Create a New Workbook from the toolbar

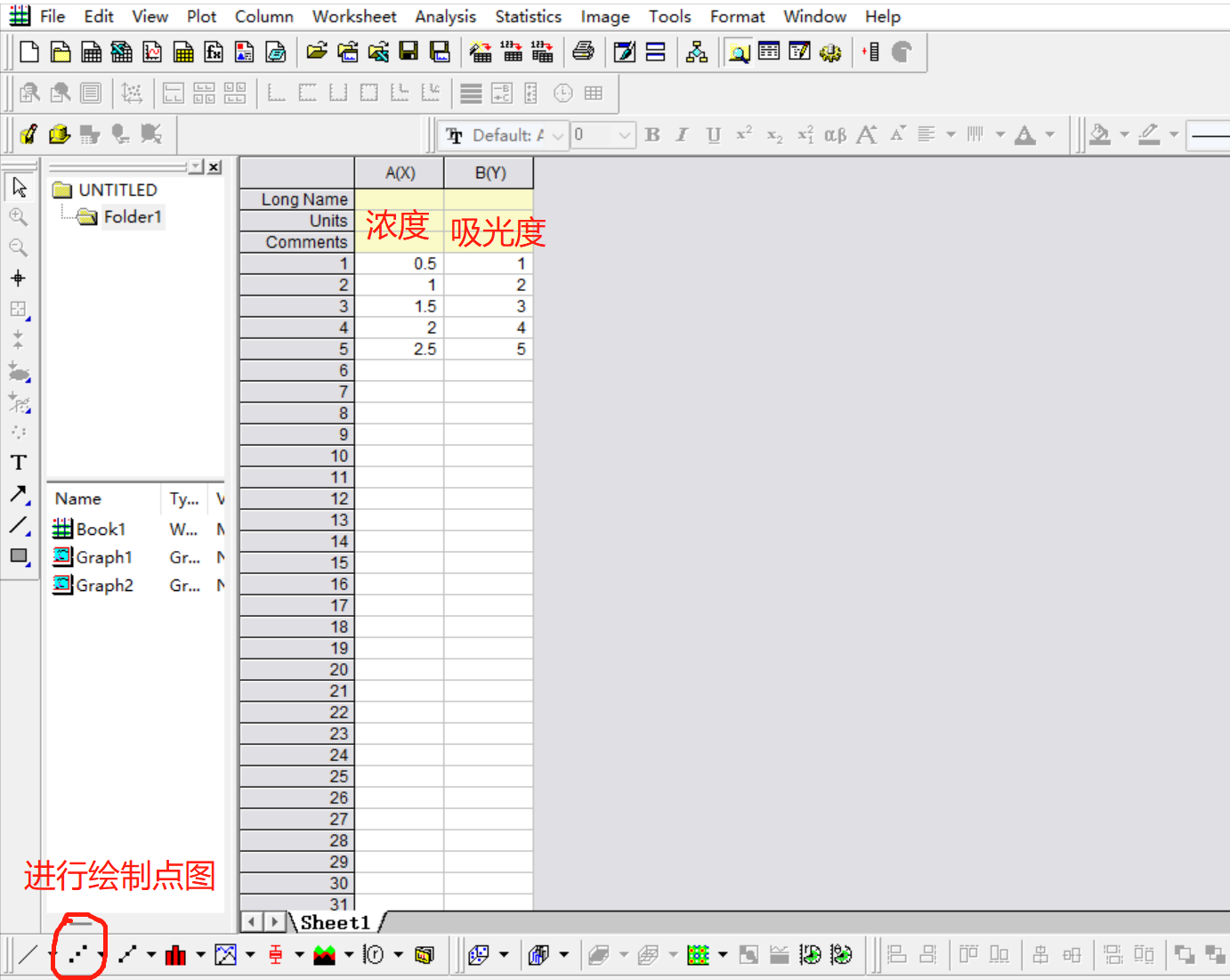coord(91,53)
